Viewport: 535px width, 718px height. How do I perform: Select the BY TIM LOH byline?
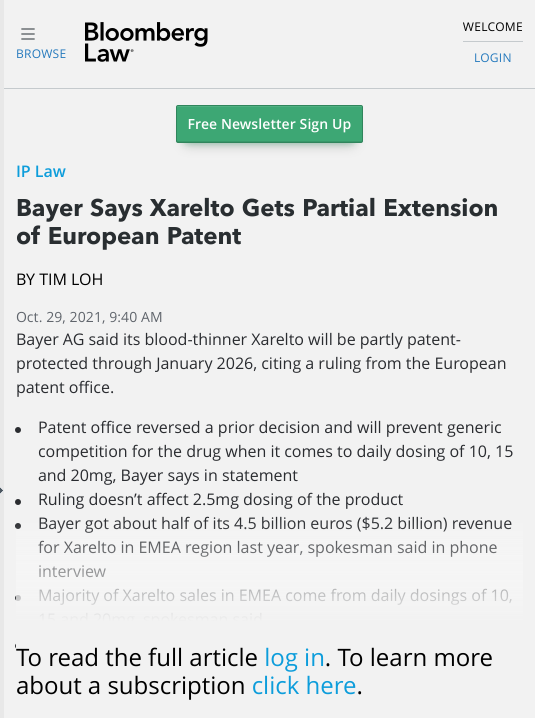[x=60, y=279]
